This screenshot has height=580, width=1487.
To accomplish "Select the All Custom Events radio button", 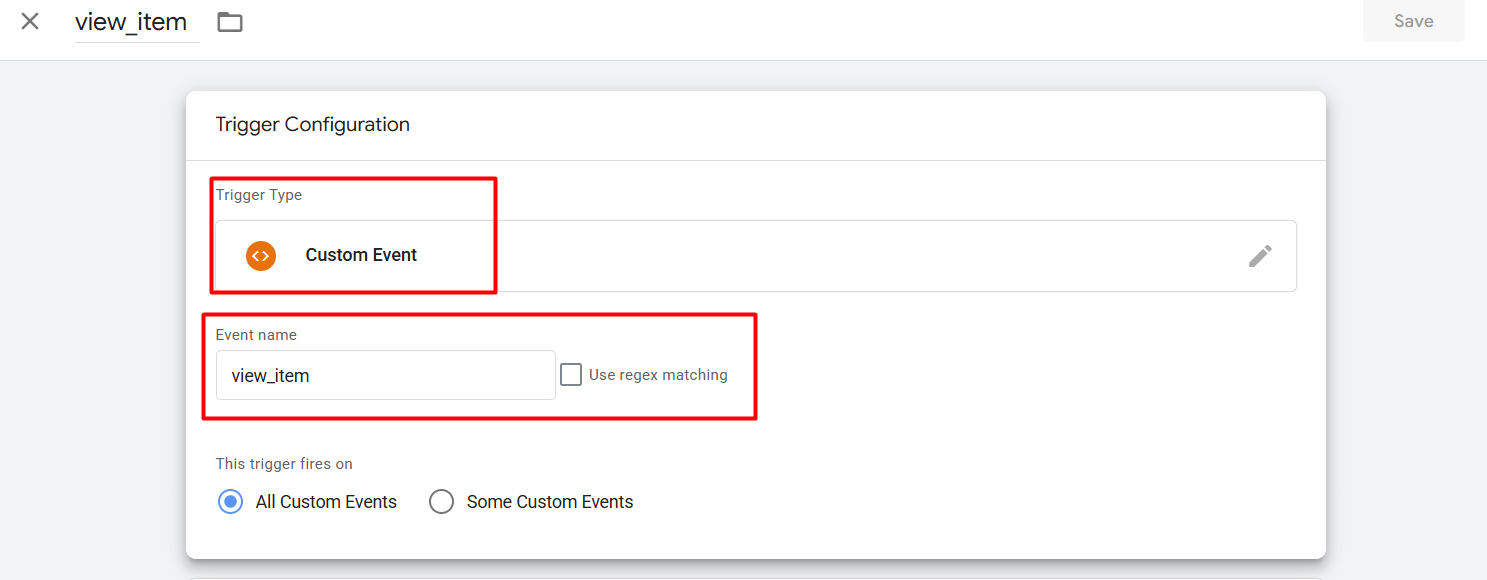I will click(x=230, y=502).
